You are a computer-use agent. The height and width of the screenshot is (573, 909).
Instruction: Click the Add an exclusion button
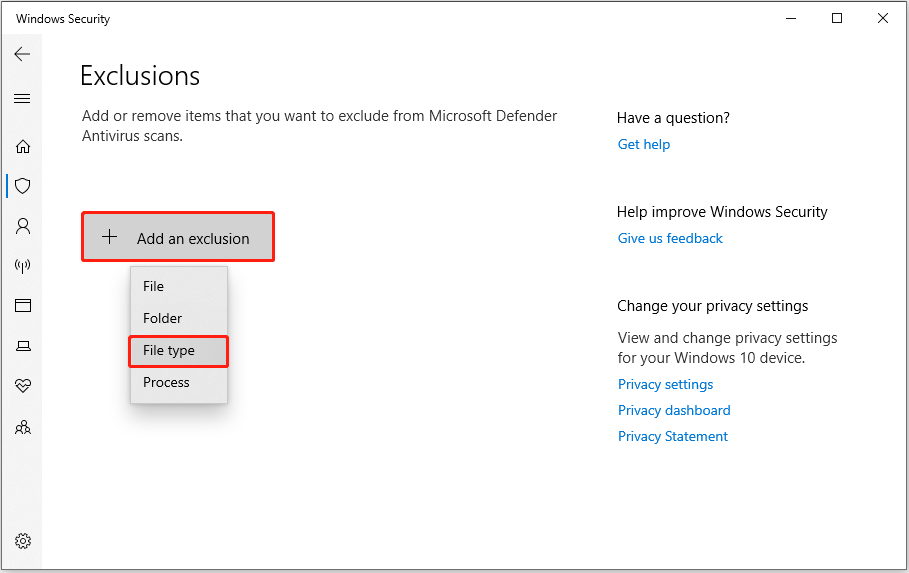coord(178,238)
